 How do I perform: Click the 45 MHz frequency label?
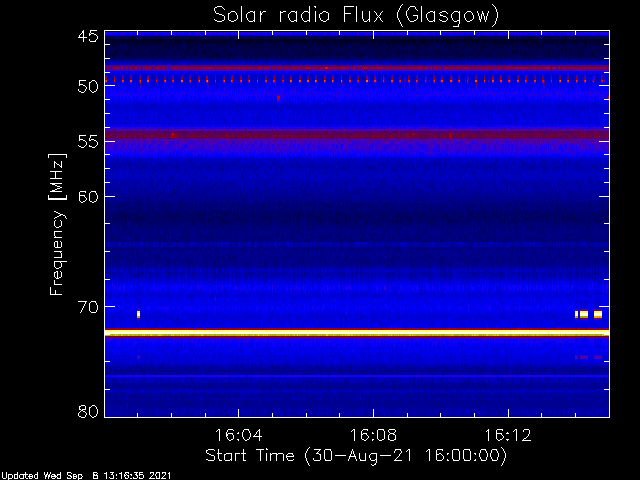pyautogui.click(x=88, y=37)
